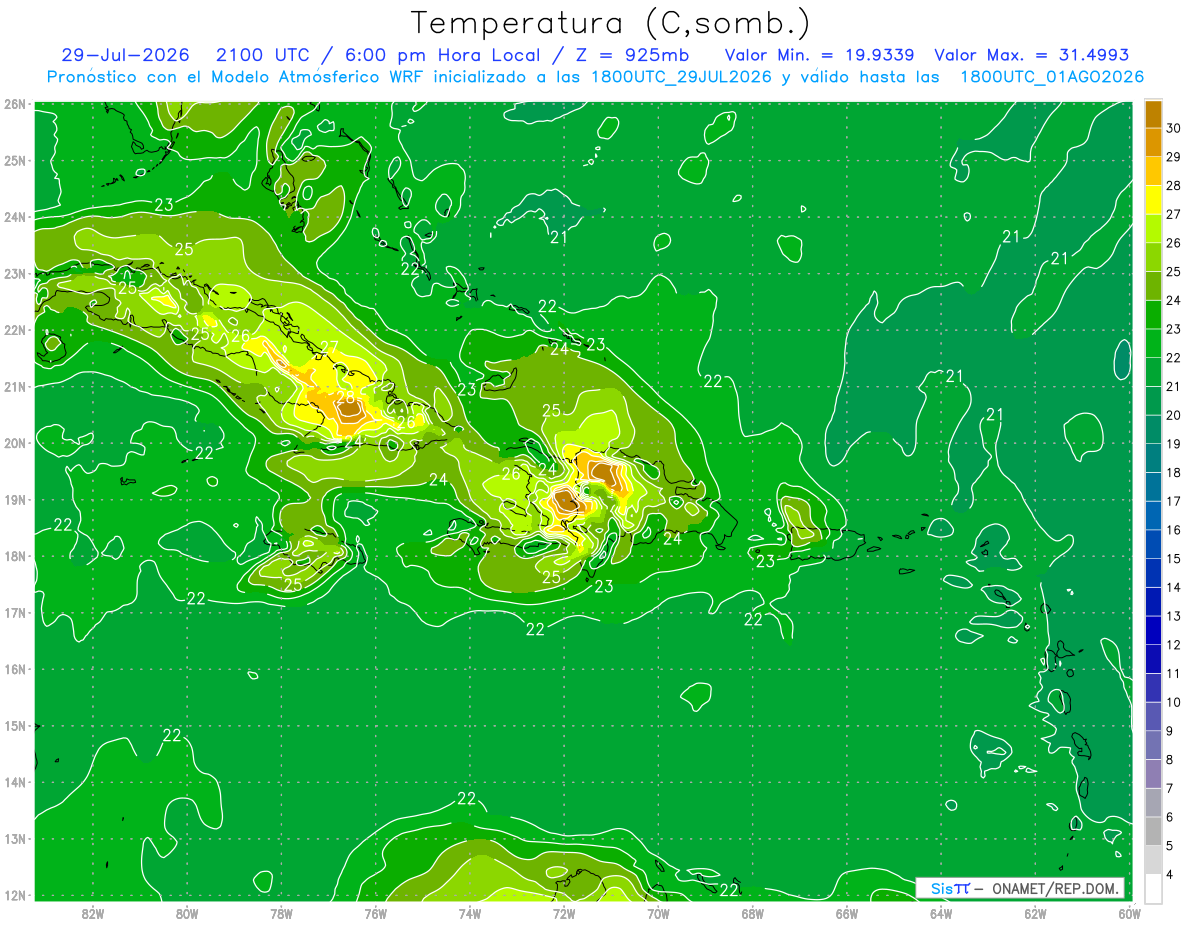Click legend scale value '29'
Viewport: 1200px width, 927px height.
pyautogui.click(x=1173, y=156)
